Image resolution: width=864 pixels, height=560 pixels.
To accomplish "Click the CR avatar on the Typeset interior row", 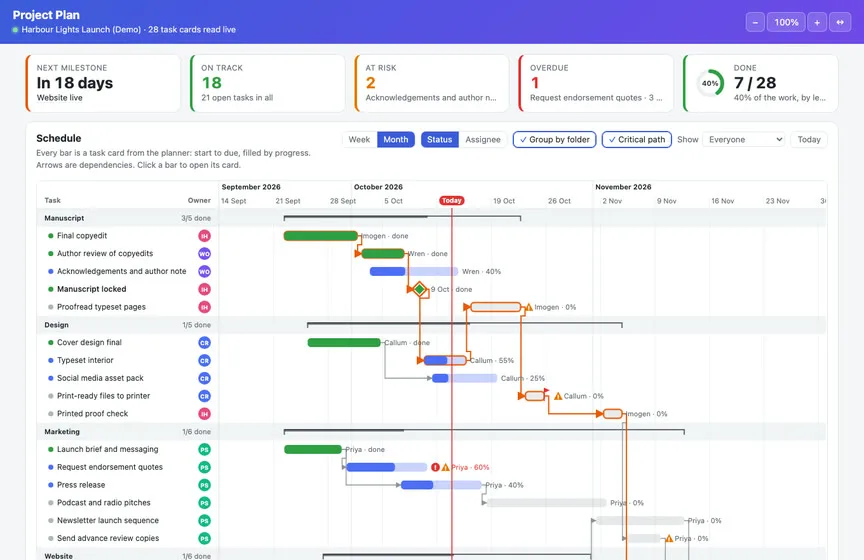I will pyautogui.click(x=204, y=360).
